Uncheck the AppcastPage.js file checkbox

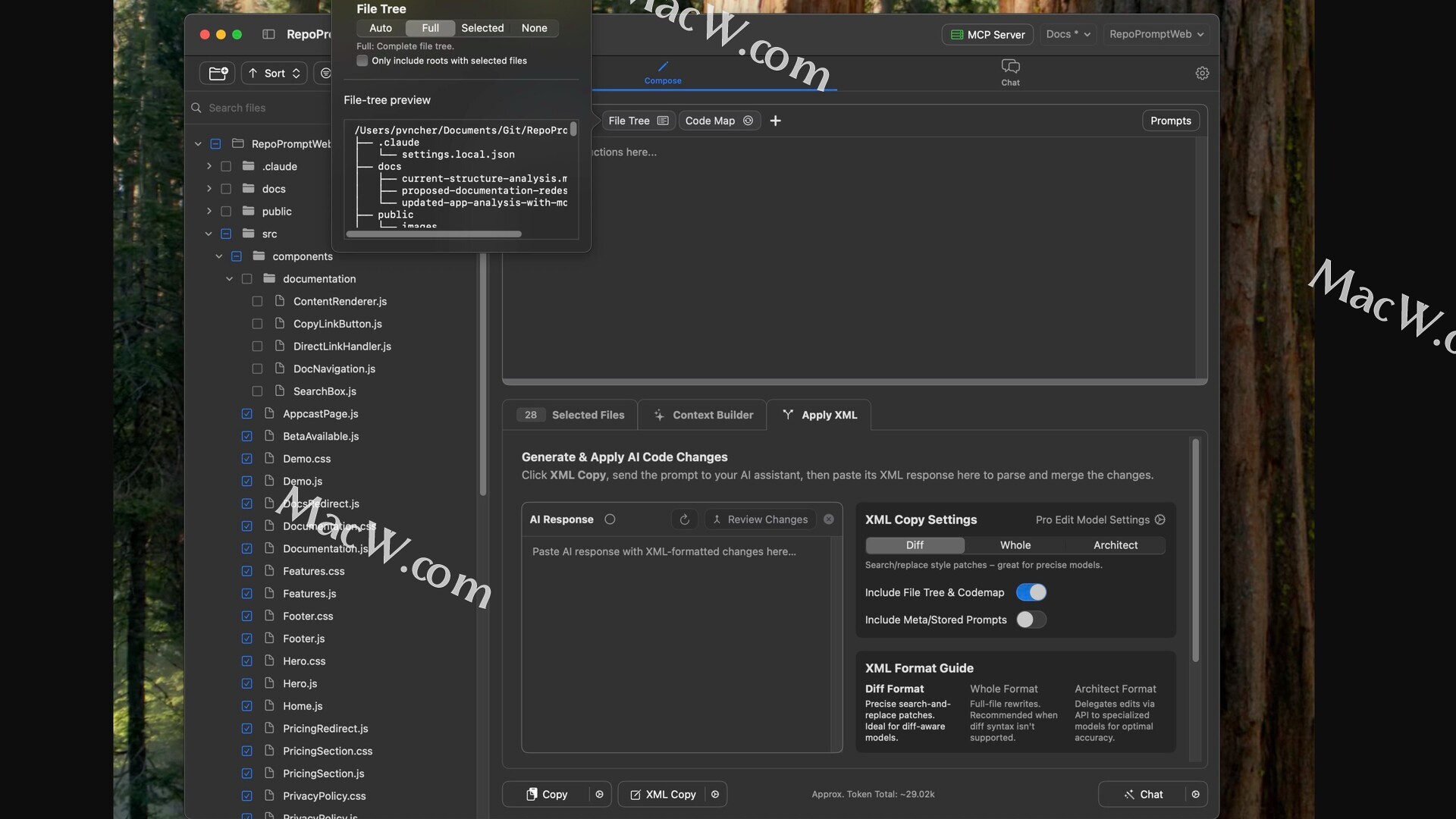[x=246, y=413]
